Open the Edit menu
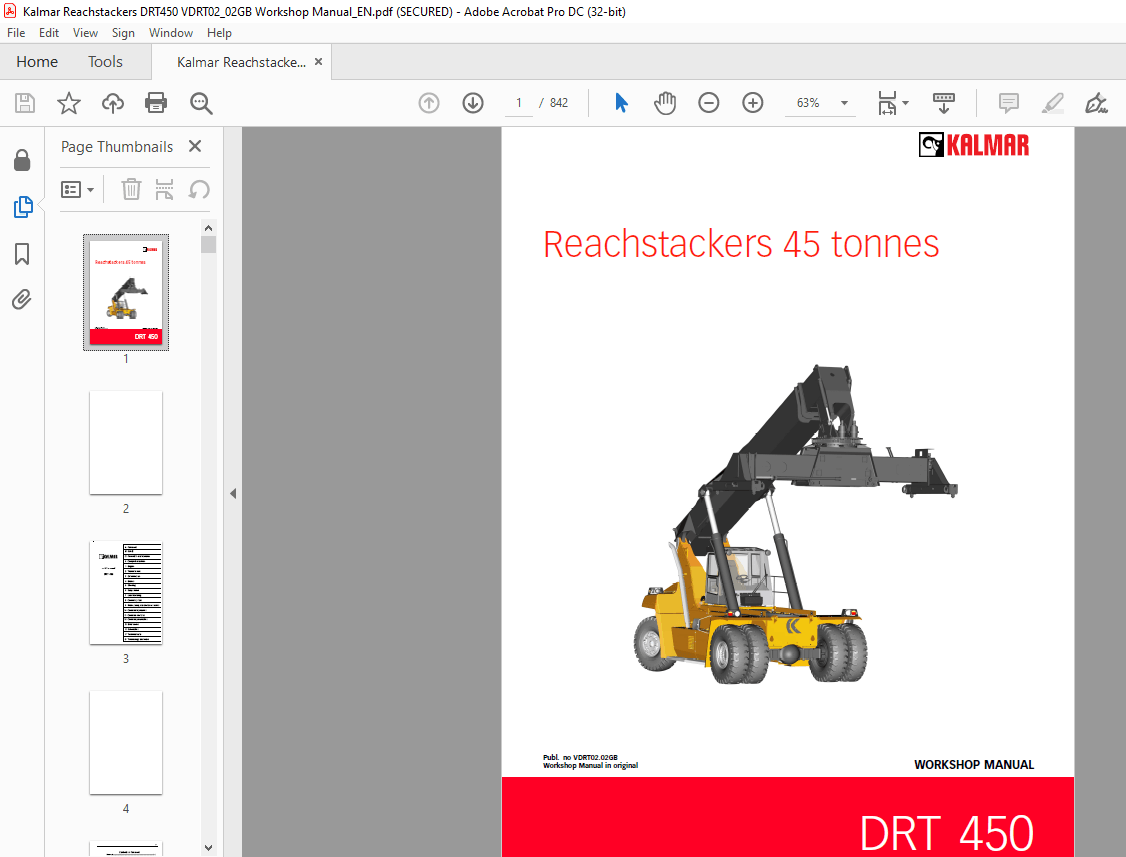Viewport: 1126px width, 857px height. click(x=48, y=32)
